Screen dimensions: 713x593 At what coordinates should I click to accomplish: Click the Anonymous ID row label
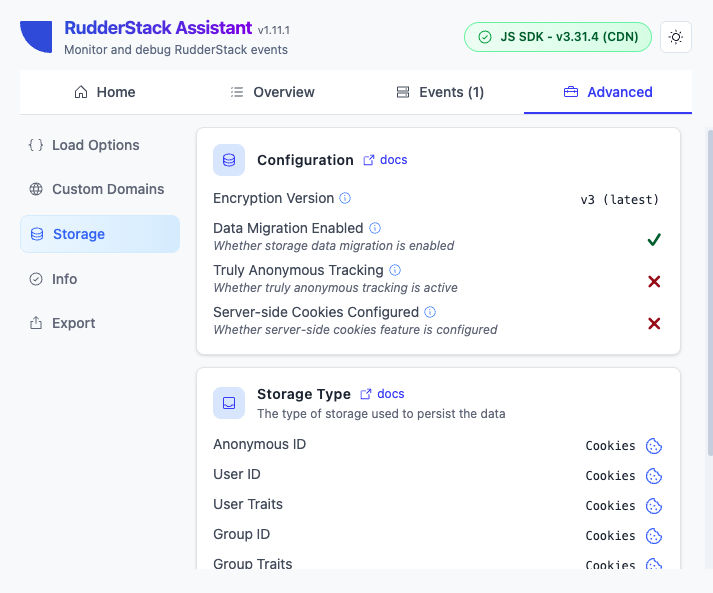click(x=260, y=444)
